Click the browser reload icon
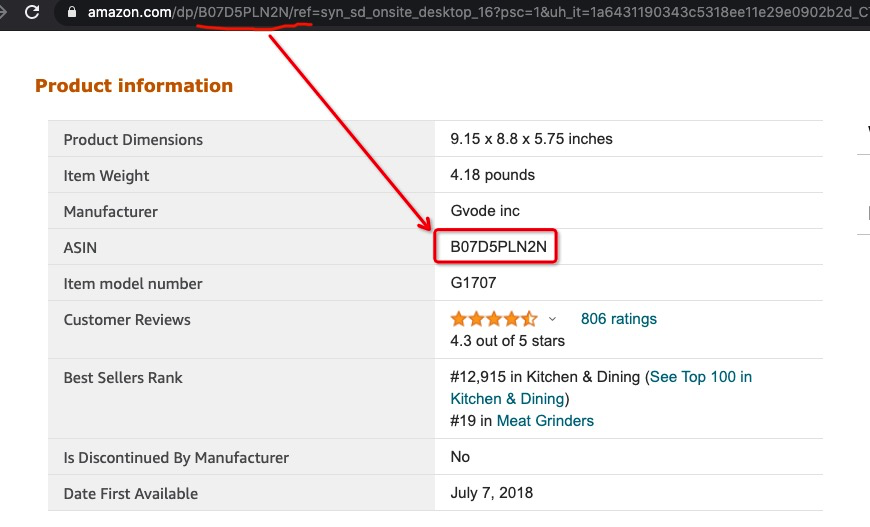The height and width of the screenshot is (527, 870). pos(32,13)
